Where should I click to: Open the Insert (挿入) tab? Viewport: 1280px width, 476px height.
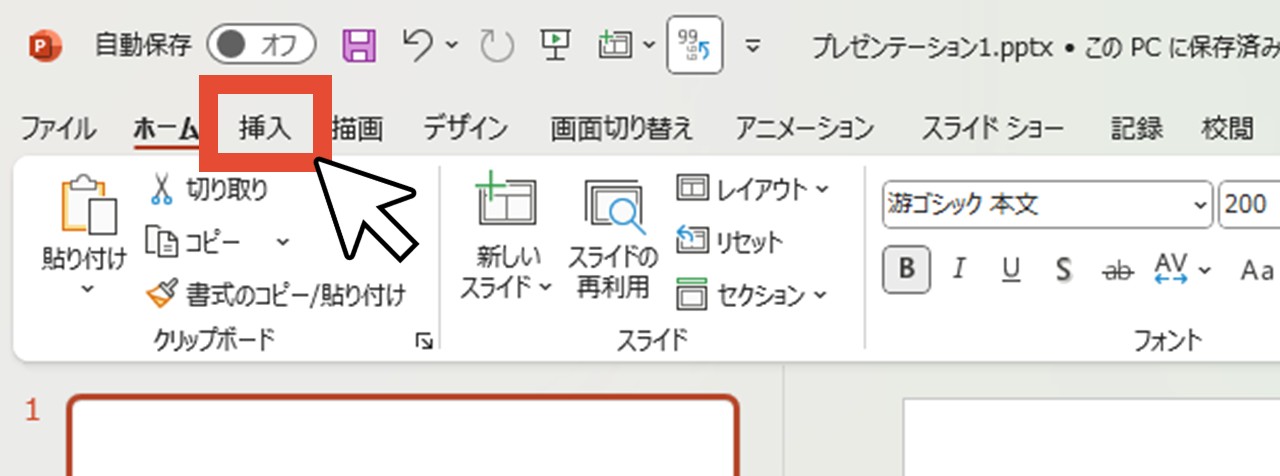click(265, 128)
